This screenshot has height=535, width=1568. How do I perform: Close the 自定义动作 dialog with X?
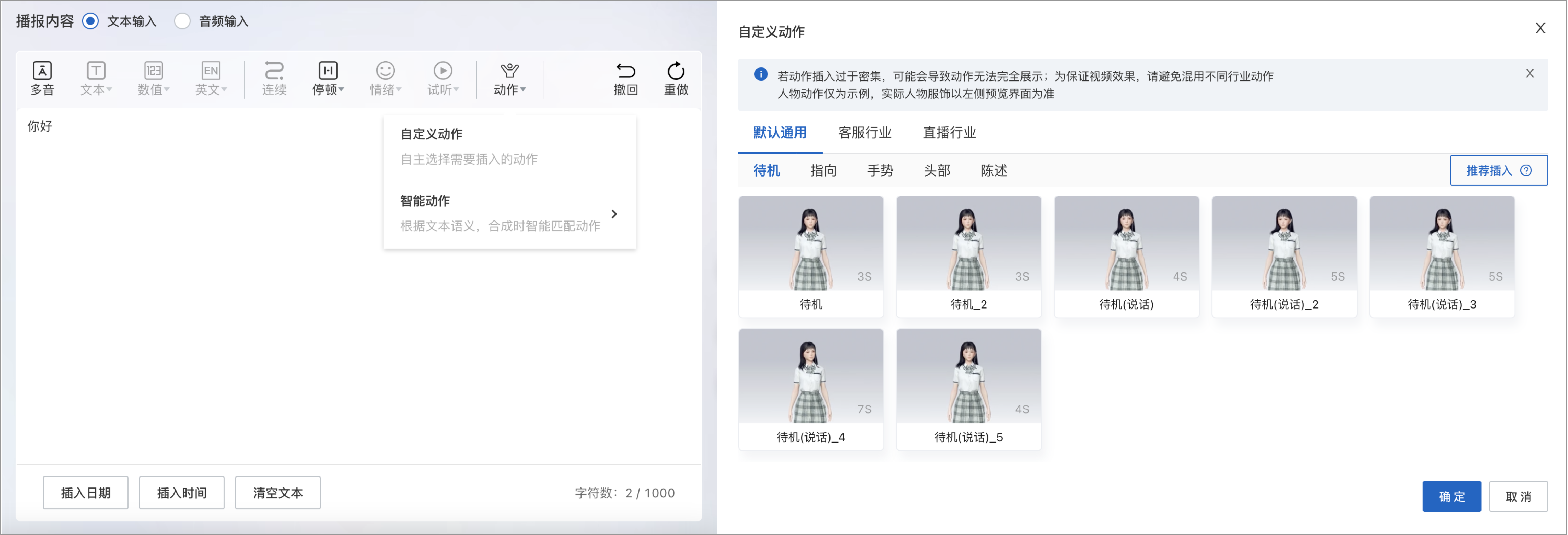(1540, 28)
